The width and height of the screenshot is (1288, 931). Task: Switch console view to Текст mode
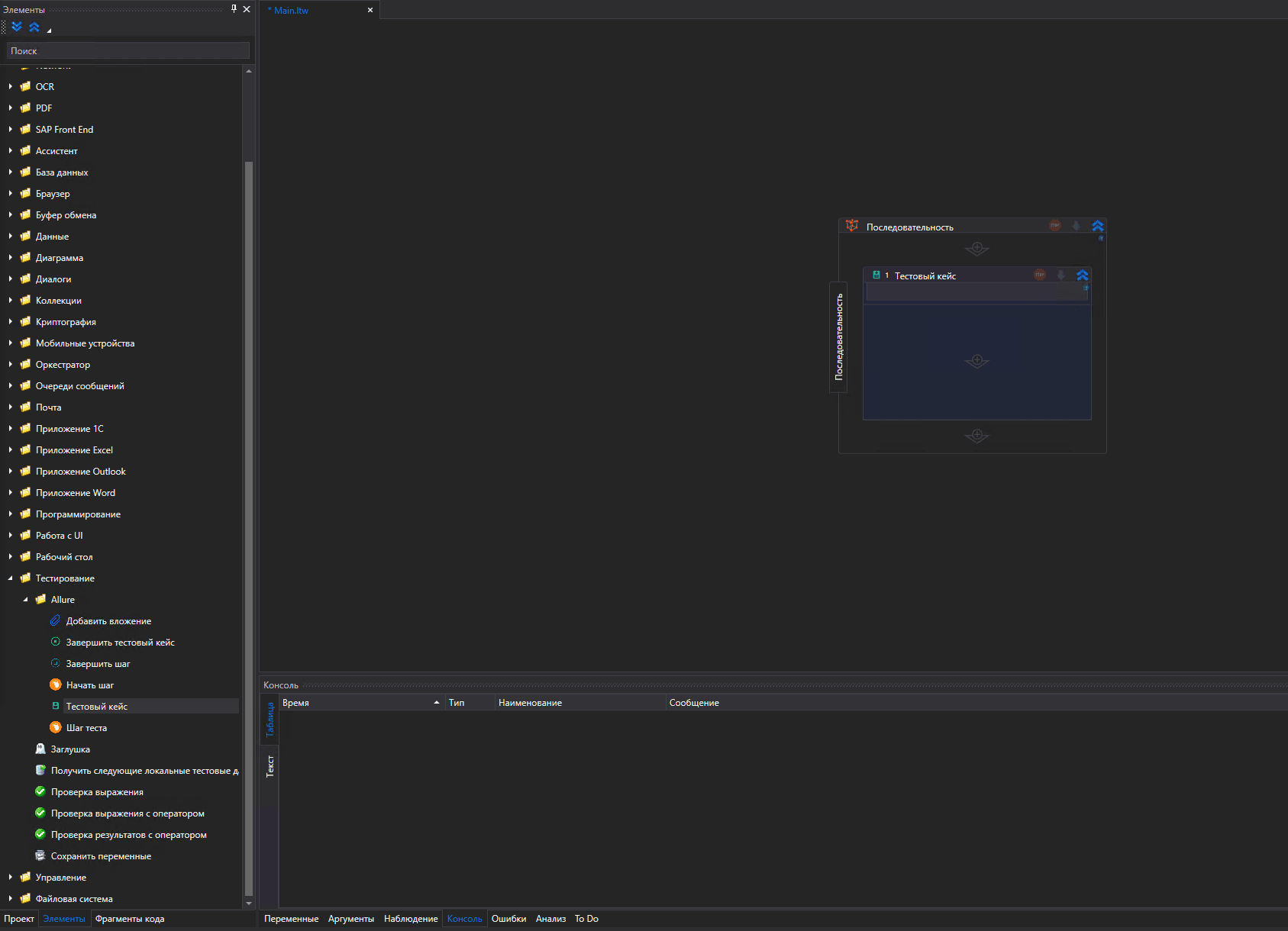tap(270, 766)
